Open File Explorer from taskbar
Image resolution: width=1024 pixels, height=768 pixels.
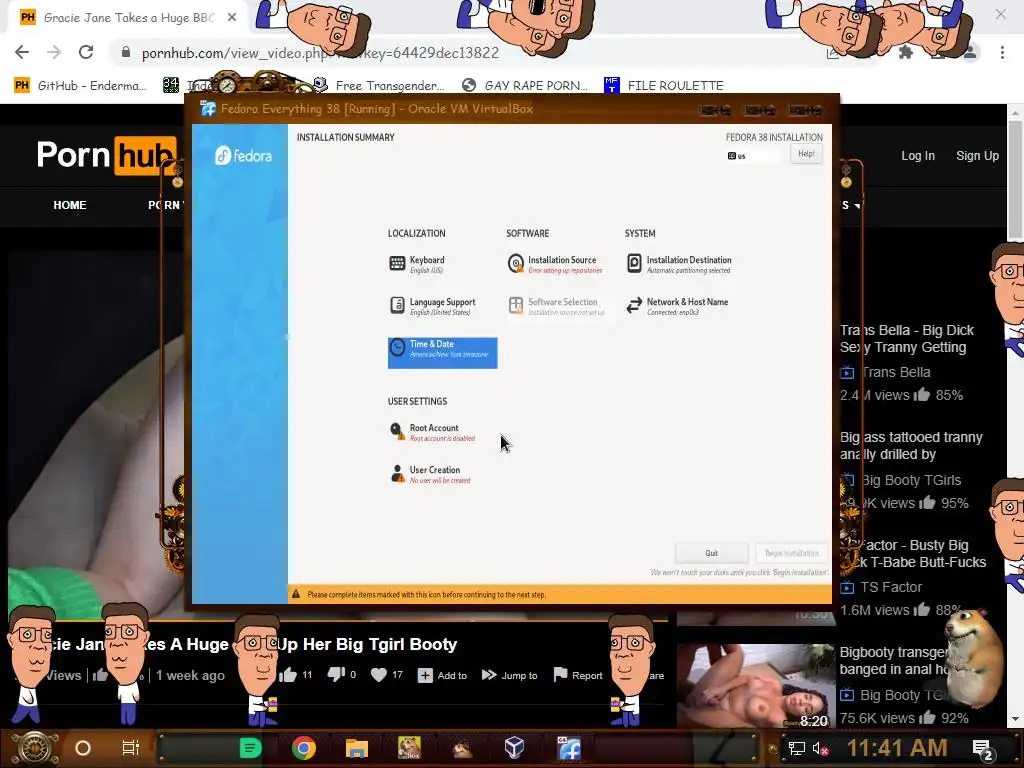click(357, 748)
